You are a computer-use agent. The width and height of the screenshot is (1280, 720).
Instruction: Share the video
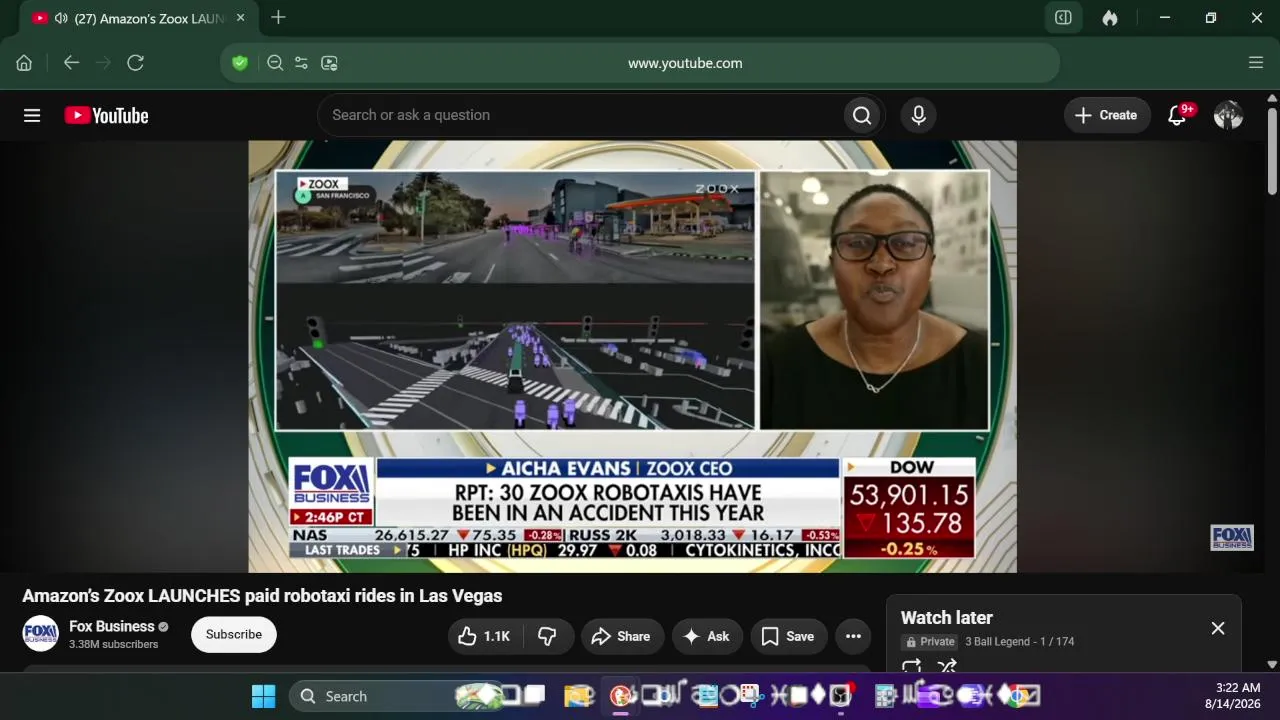pyautogui.click(x=621, y=636)
